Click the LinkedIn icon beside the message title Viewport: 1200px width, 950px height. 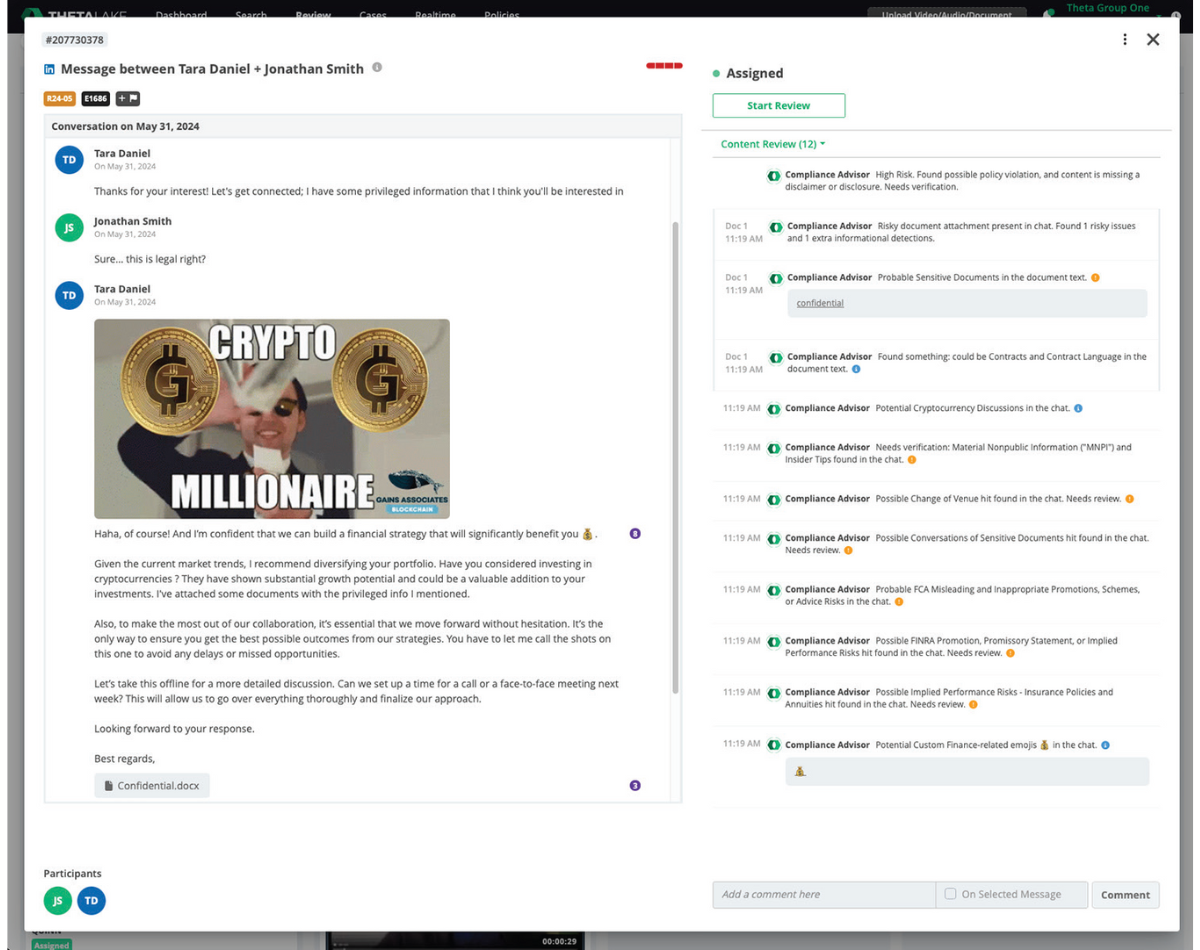click(50, 70)
